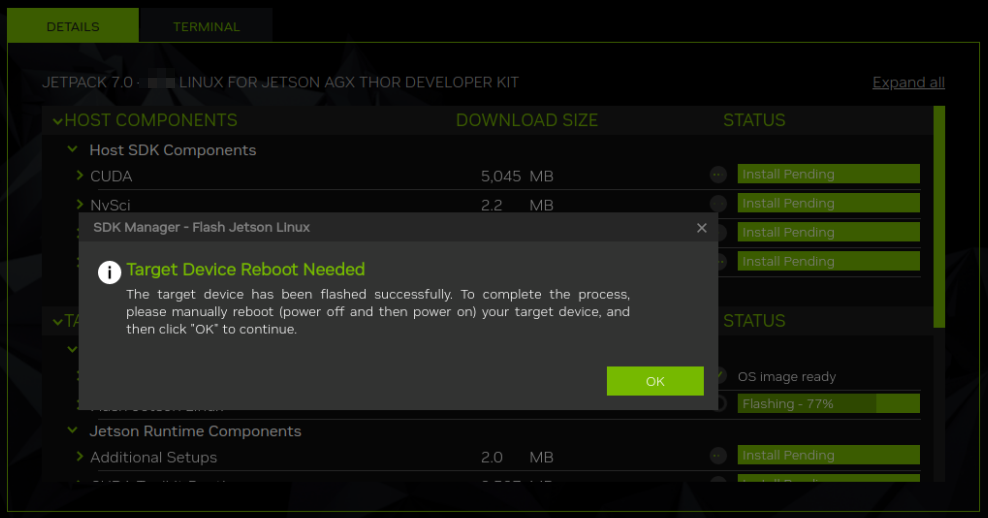
Task: Click the Expand all link
Action: click(x=908, y=83)
